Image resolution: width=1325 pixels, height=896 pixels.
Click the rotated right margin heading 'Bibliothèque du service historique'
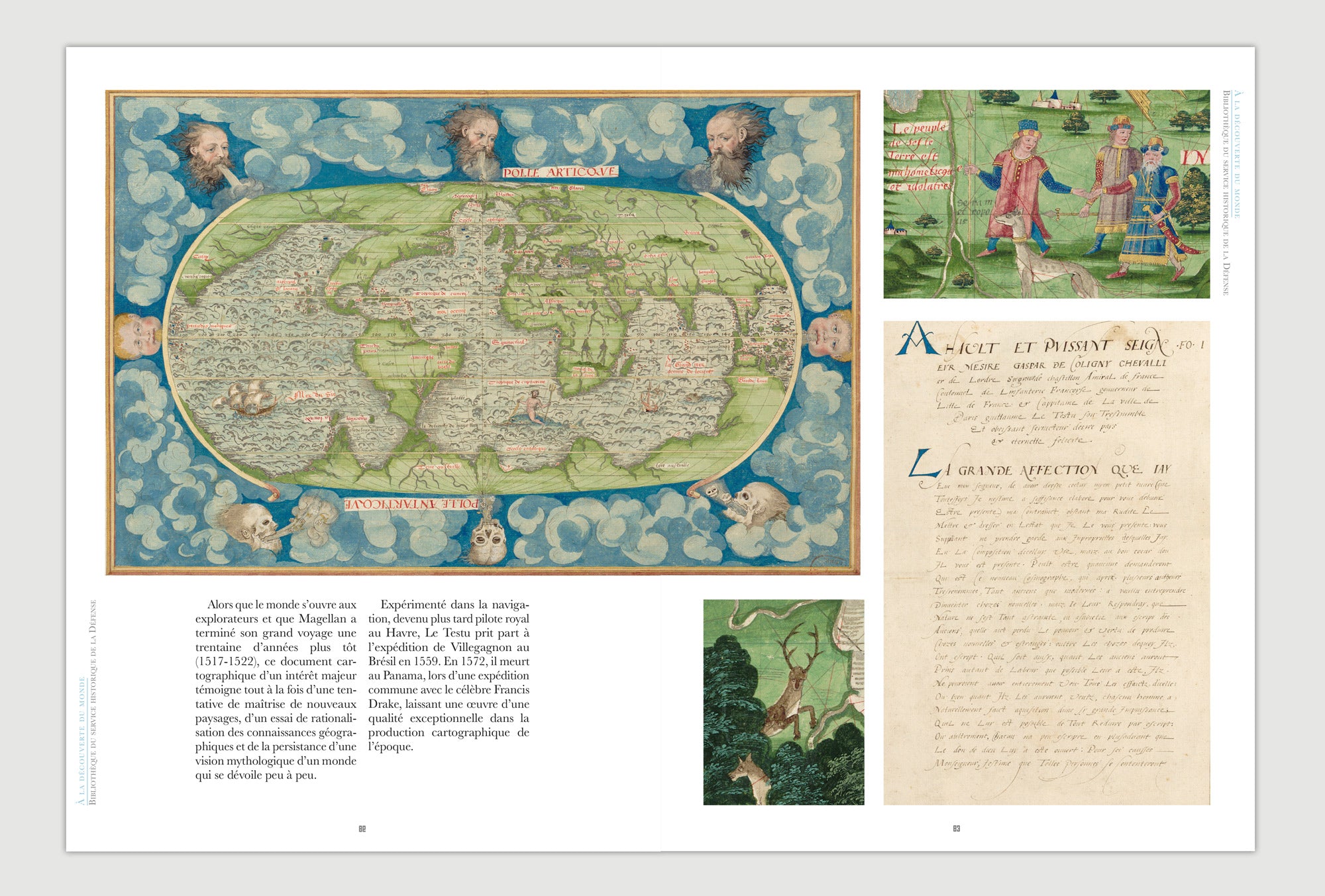coord(1226,193)
